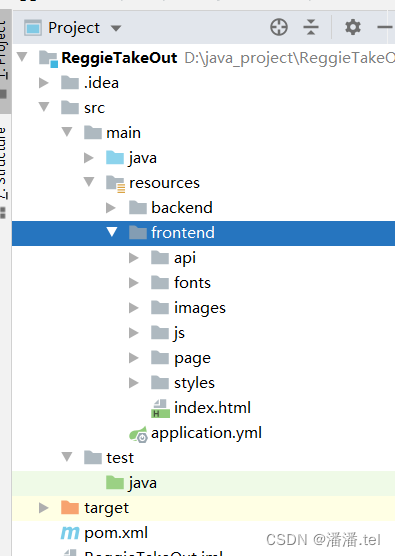Viewport: 395px width, 556px height.
Task: Expand the images folder arrow
Action: coord(134,308)
